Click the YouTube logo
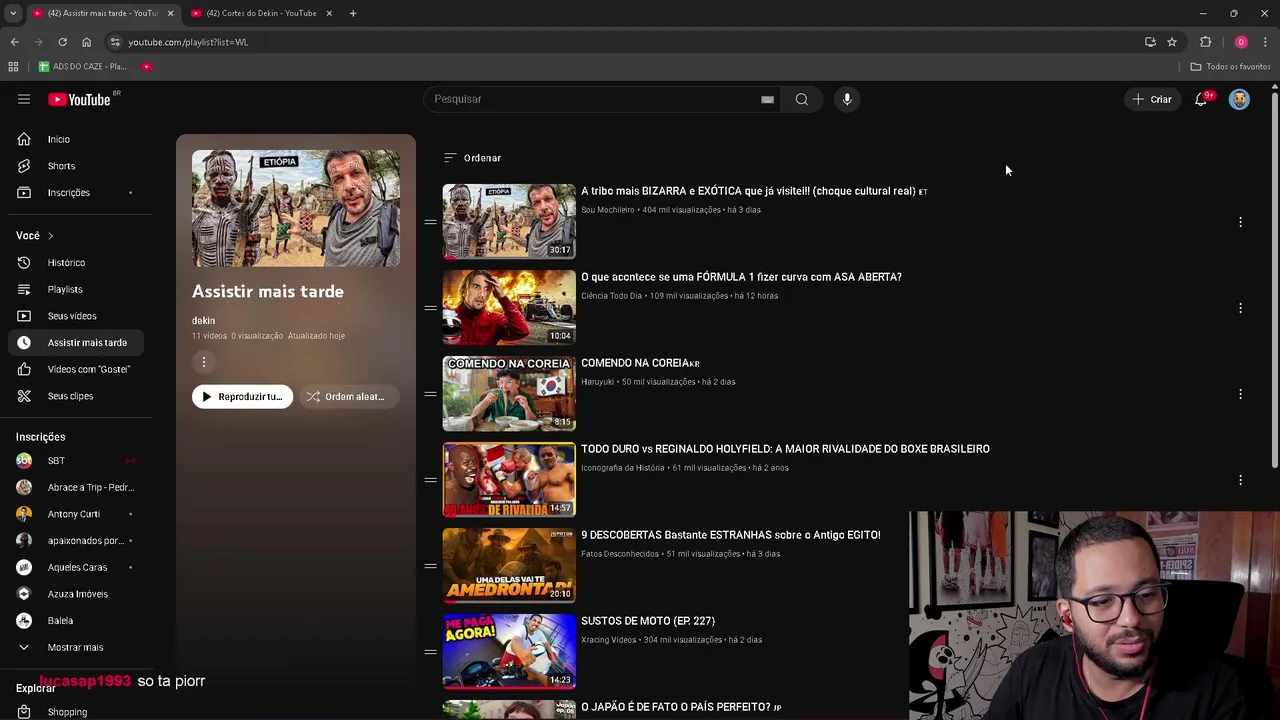This screenshot has height=720, width=1280. point(80,99)
